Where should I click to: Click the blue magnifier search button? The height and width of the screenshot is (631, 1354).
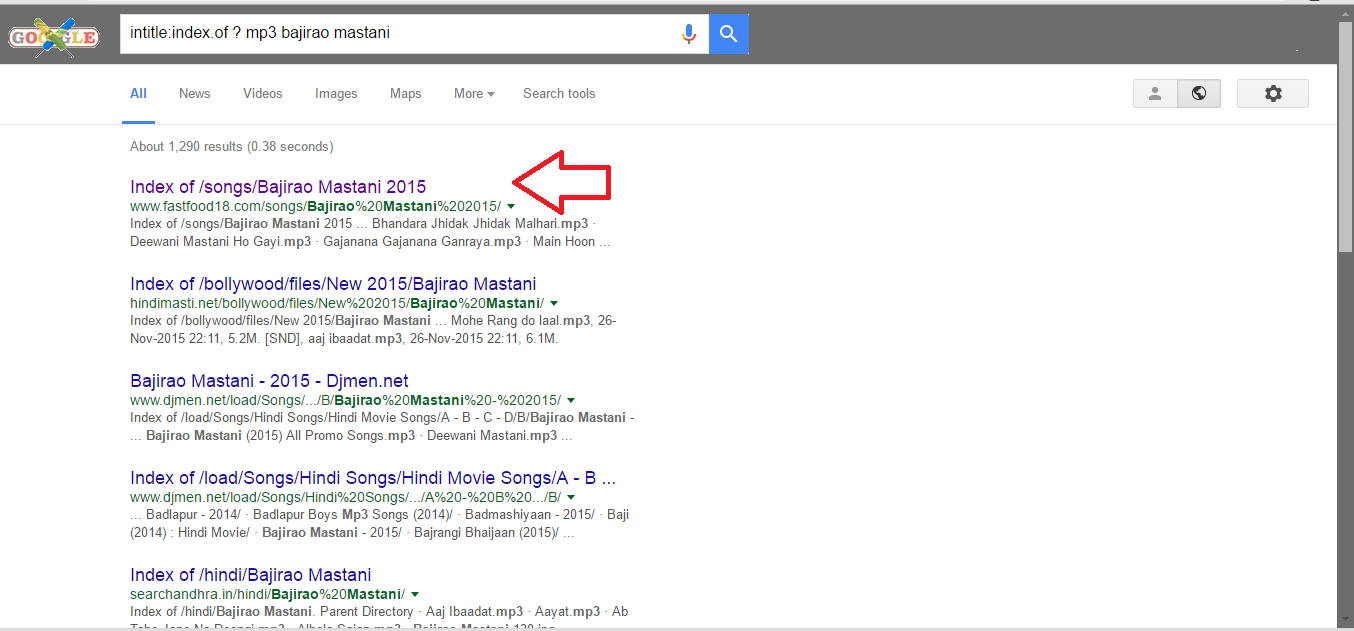[728, 34]
